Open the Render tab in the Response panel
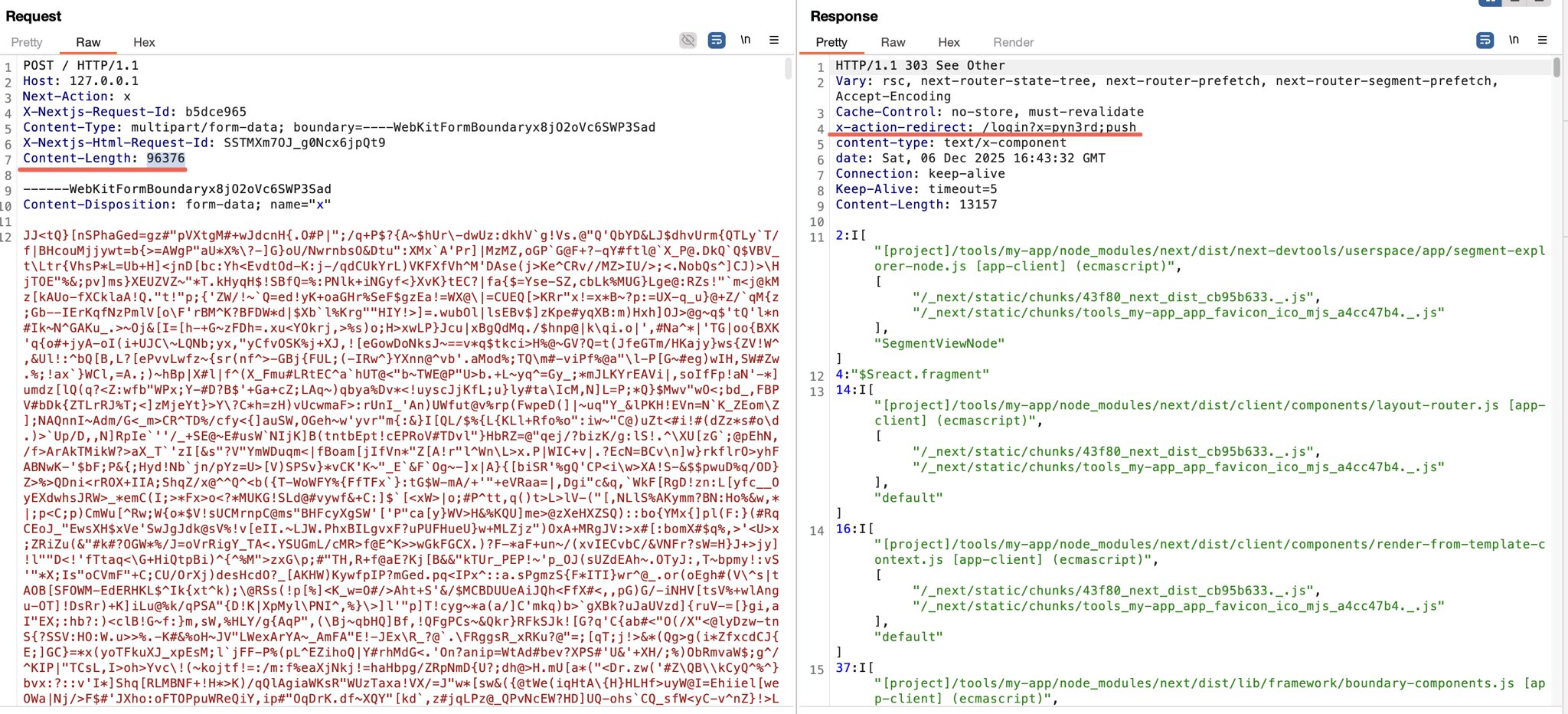The width and height of the screenshot is (1568, 714). [x=1013, y=42]
